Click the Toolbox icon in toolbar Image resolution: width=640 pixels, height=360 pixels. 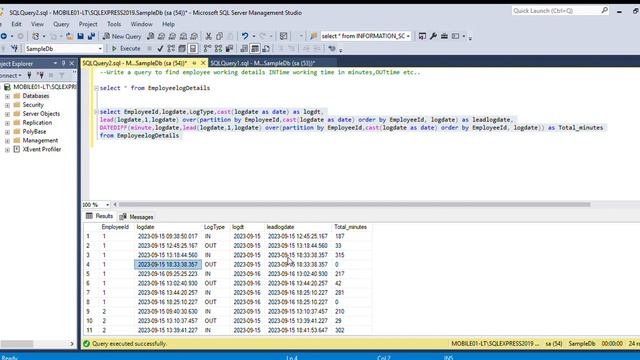pos(444,36)
